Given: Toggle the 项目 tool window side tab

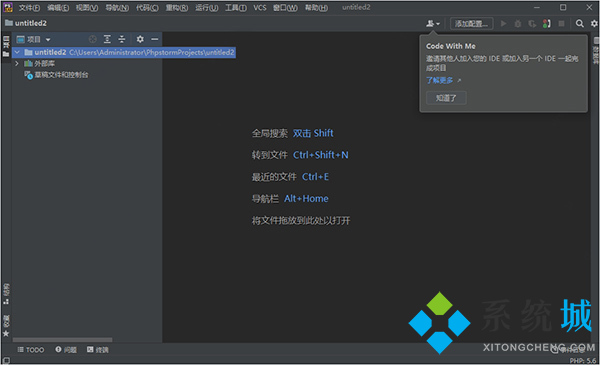Looking at the screenshot, I should (x=6, y=46).
